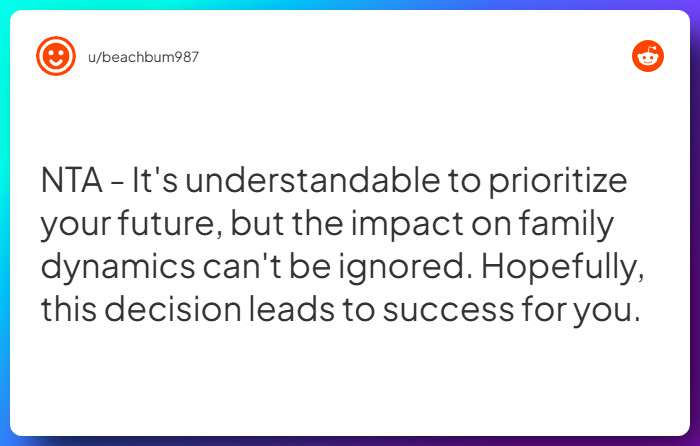Click the empty white area below the comment
Viewport: 700px width, 446px height.
350,385
